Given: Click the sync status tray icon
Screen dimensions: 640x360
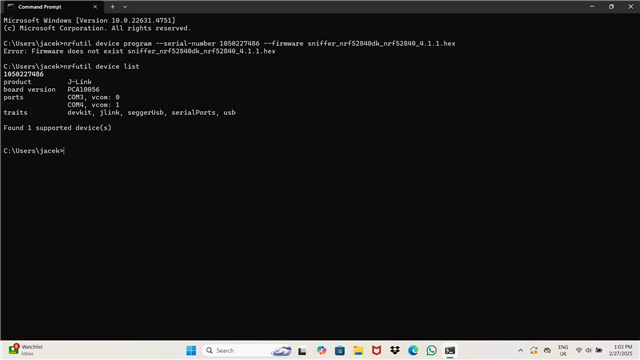Looking at the screenshot, I should [x=534, y=350].
